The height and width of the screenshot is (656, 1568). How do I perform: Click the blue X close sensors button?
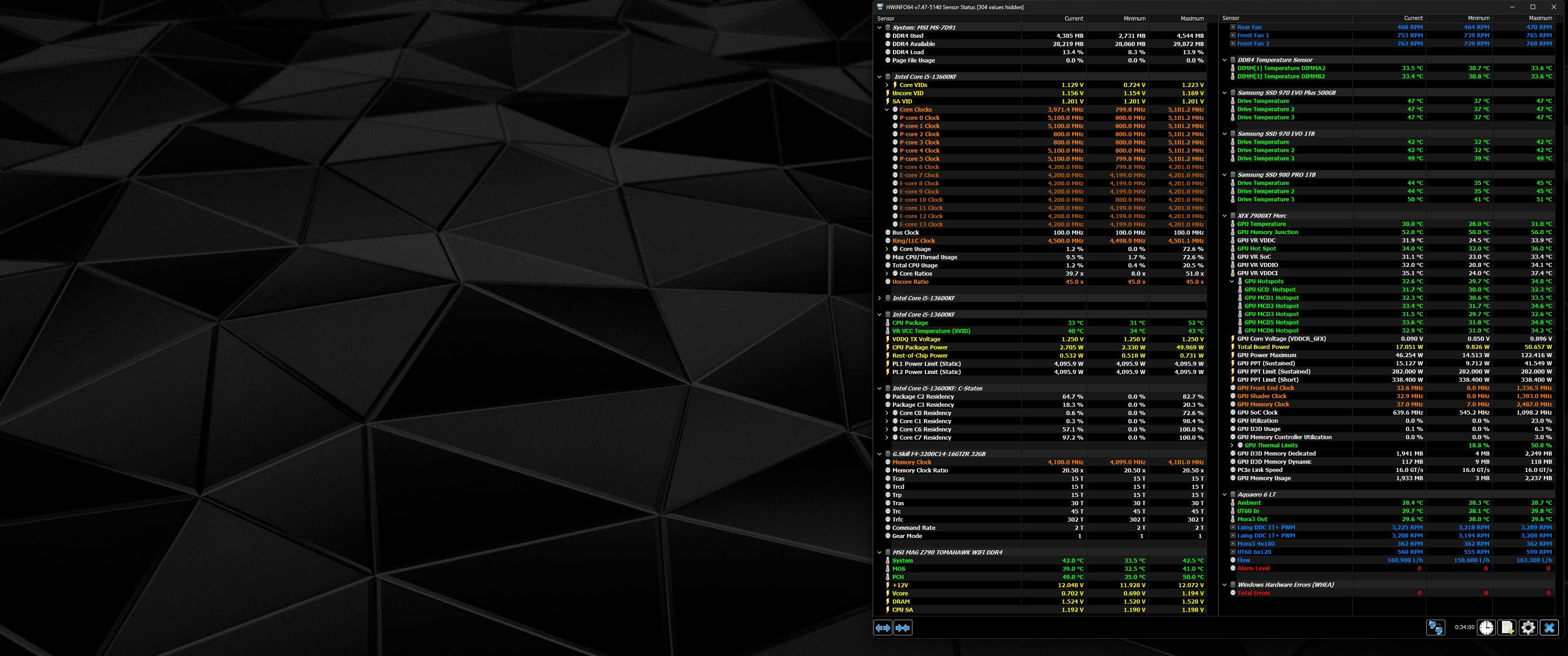pyautogui.click(x=1549, y=627)
